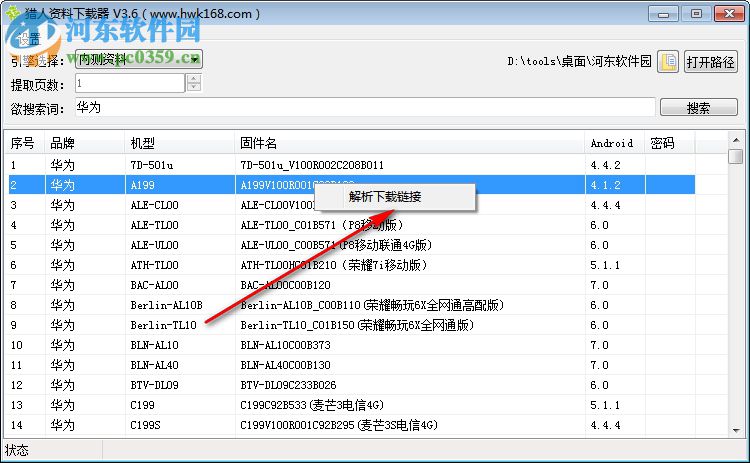Select firmware ATH-TL00HC01B210 (荣耀7i移动版)
This screenshot has width=750, height=463.
(333, 265)
